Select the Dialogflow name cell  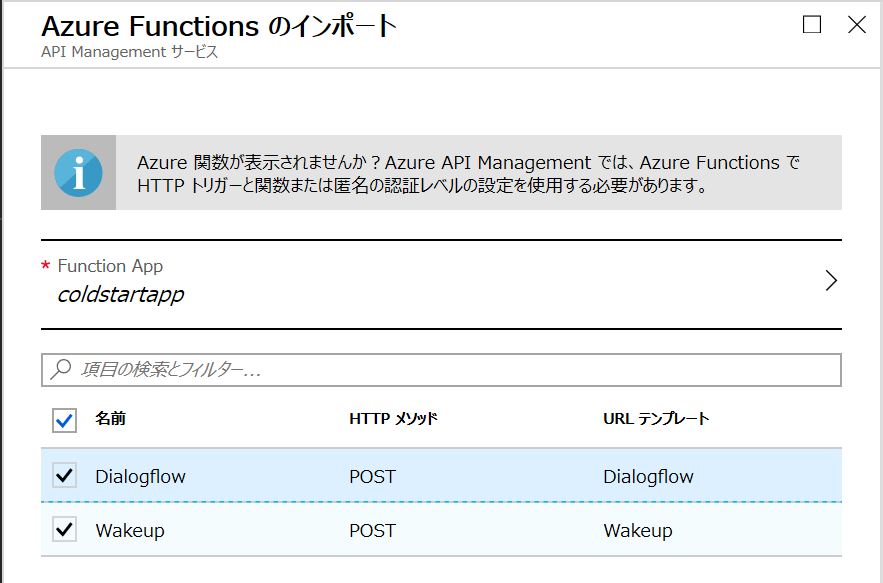[140, 477]
